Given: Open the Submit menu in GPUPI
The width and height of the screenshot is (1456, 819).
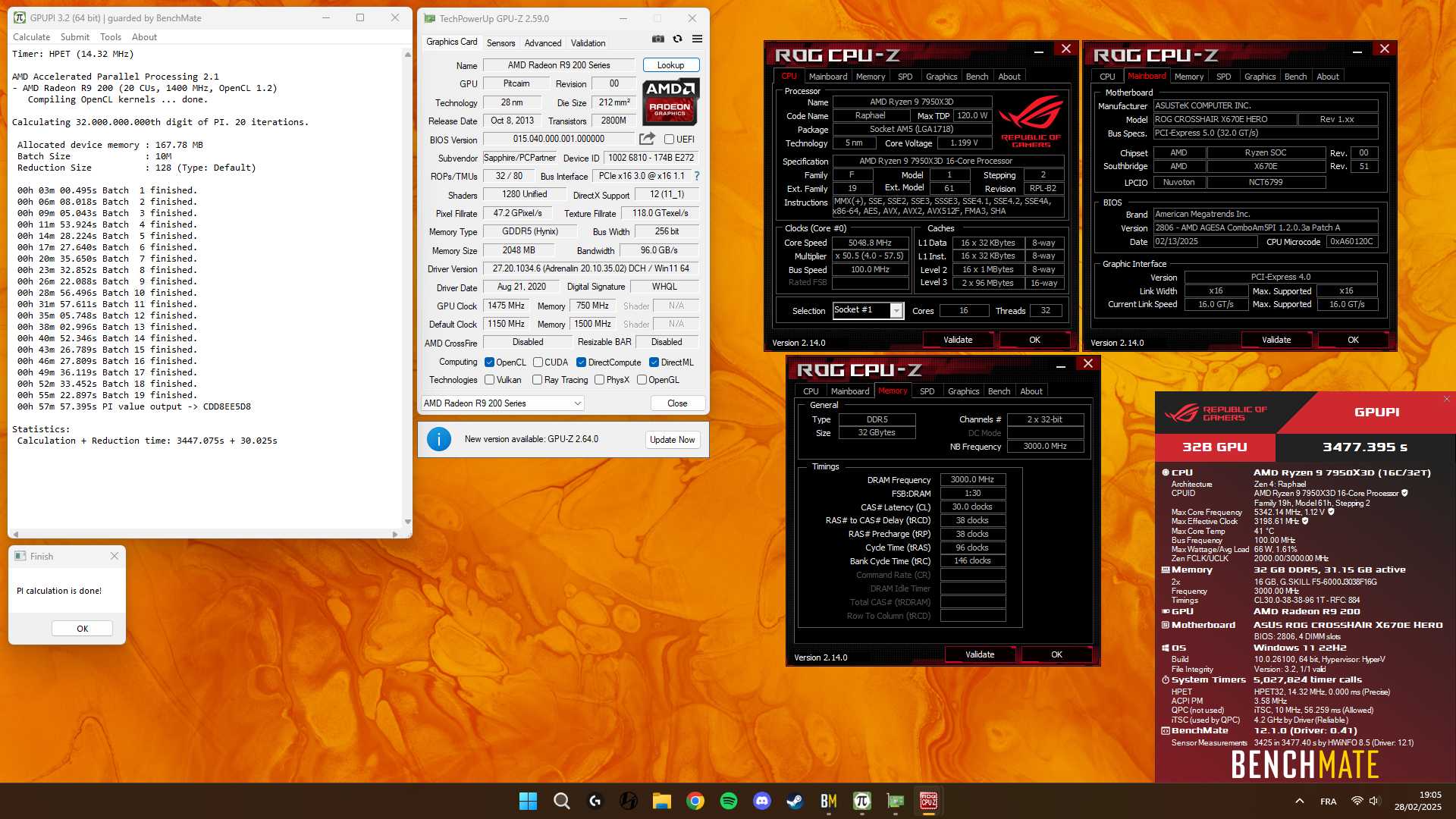Looking at the screenshot, I should (x=75, y=37).
